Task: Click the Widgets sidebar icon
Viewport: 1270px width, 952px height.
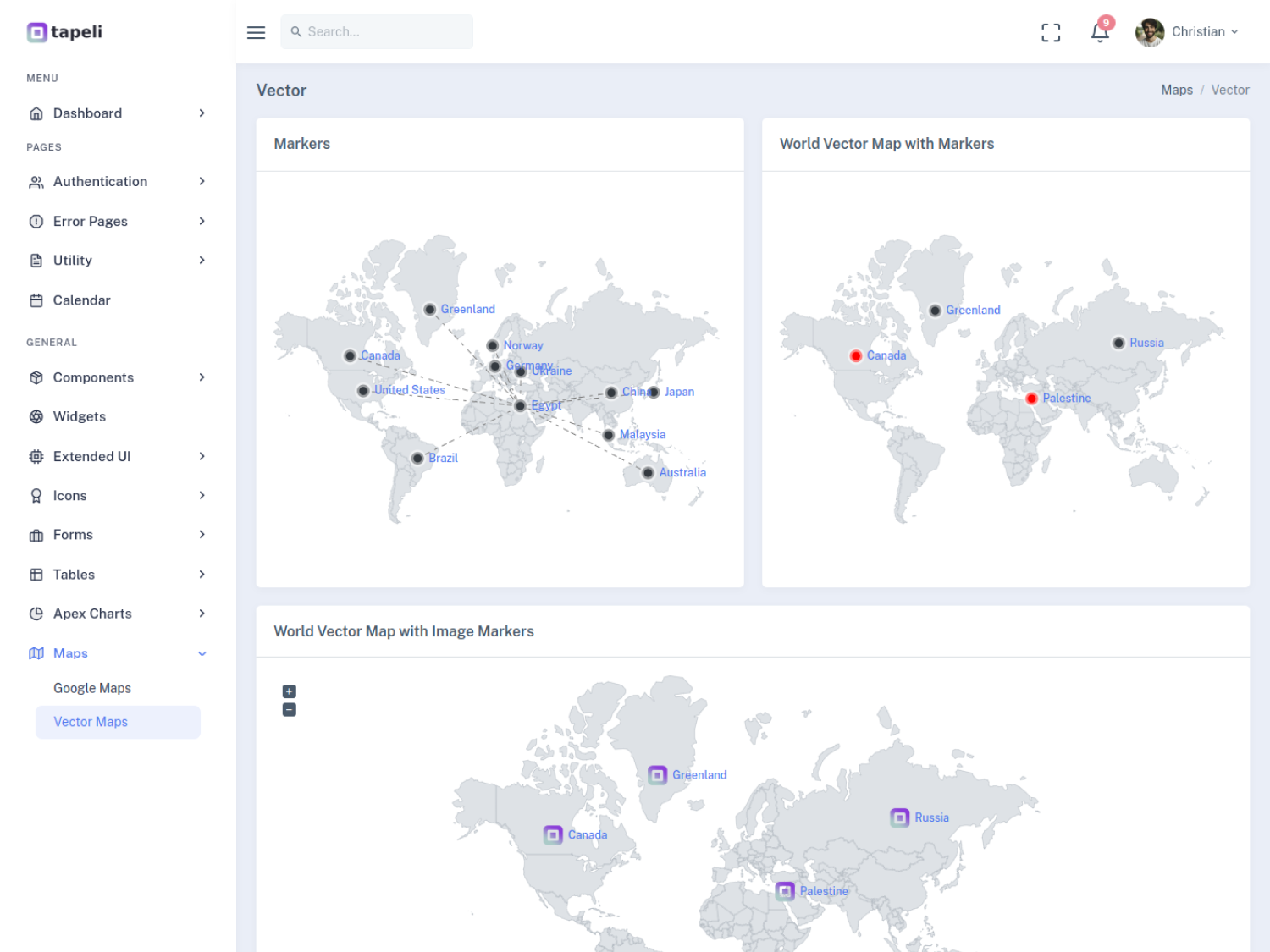Action: coord(36,416)
